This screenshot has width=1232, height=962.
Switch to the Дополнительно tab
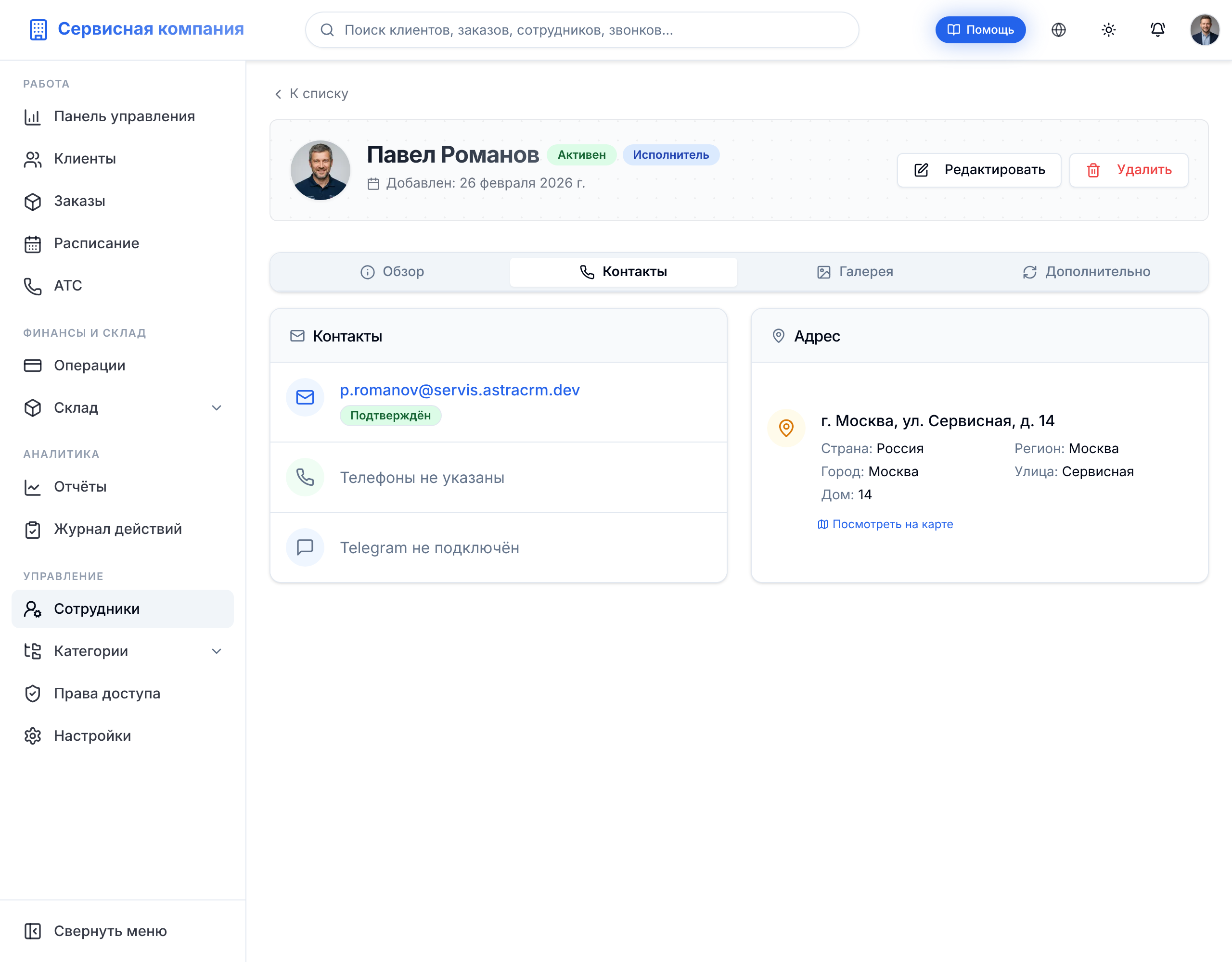coord(1086,272)
